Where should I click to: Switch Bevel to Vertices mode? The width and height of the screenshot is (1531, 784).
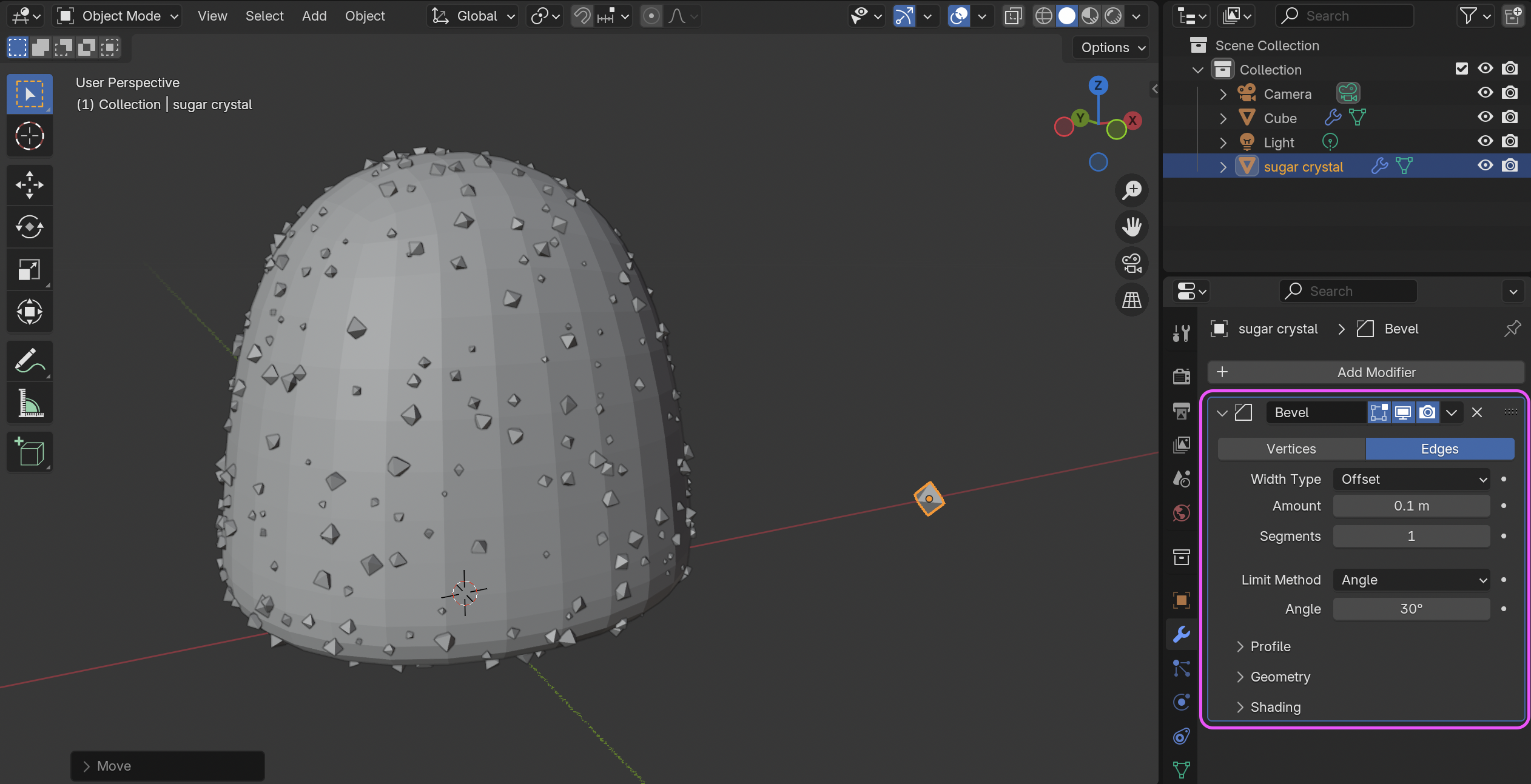[1291, 449]
